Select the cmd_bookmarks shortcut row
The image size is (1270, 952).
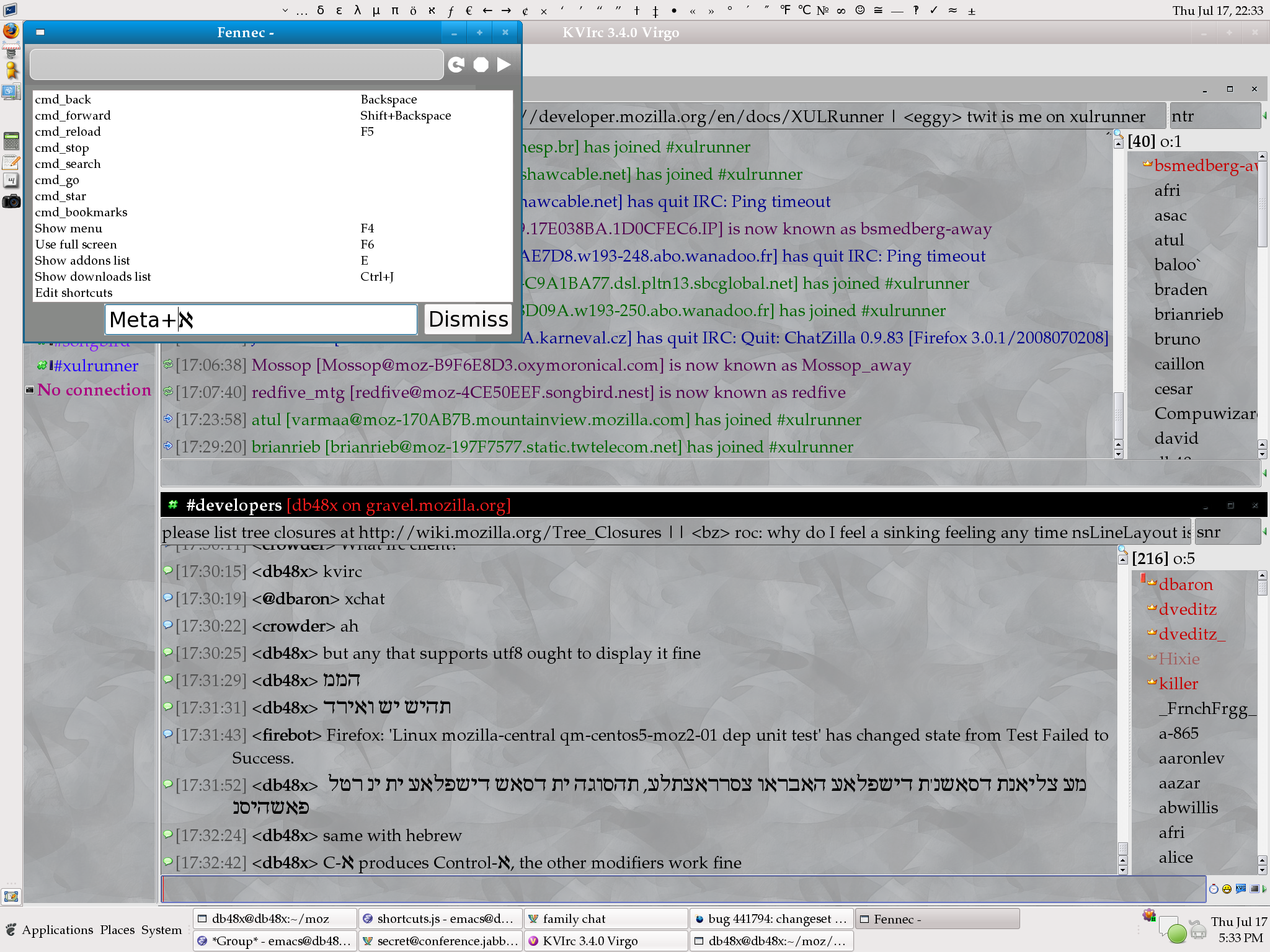(x=273, y=212)
